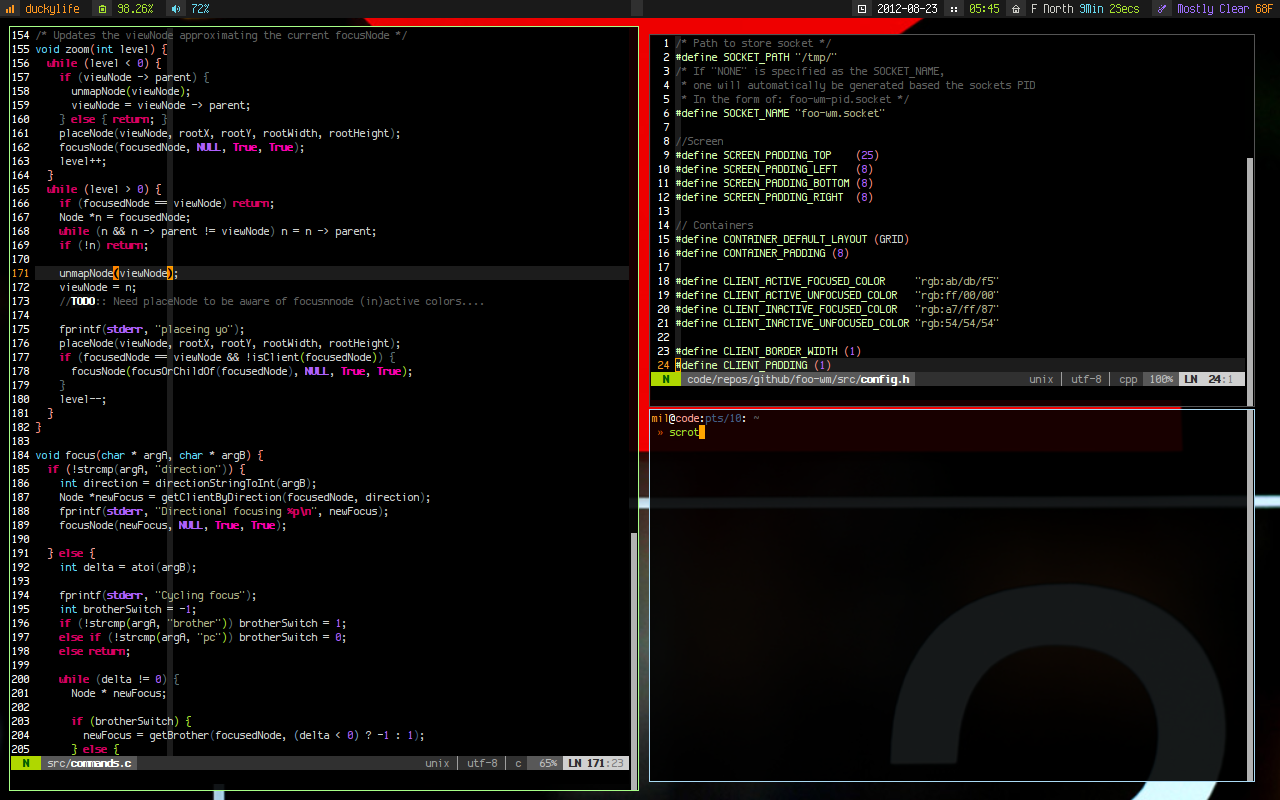This screenshot has height=800, width=1280.
Task: Click line 194 fprintf "Cycling focus"
Action: click(x=158, y=595)
